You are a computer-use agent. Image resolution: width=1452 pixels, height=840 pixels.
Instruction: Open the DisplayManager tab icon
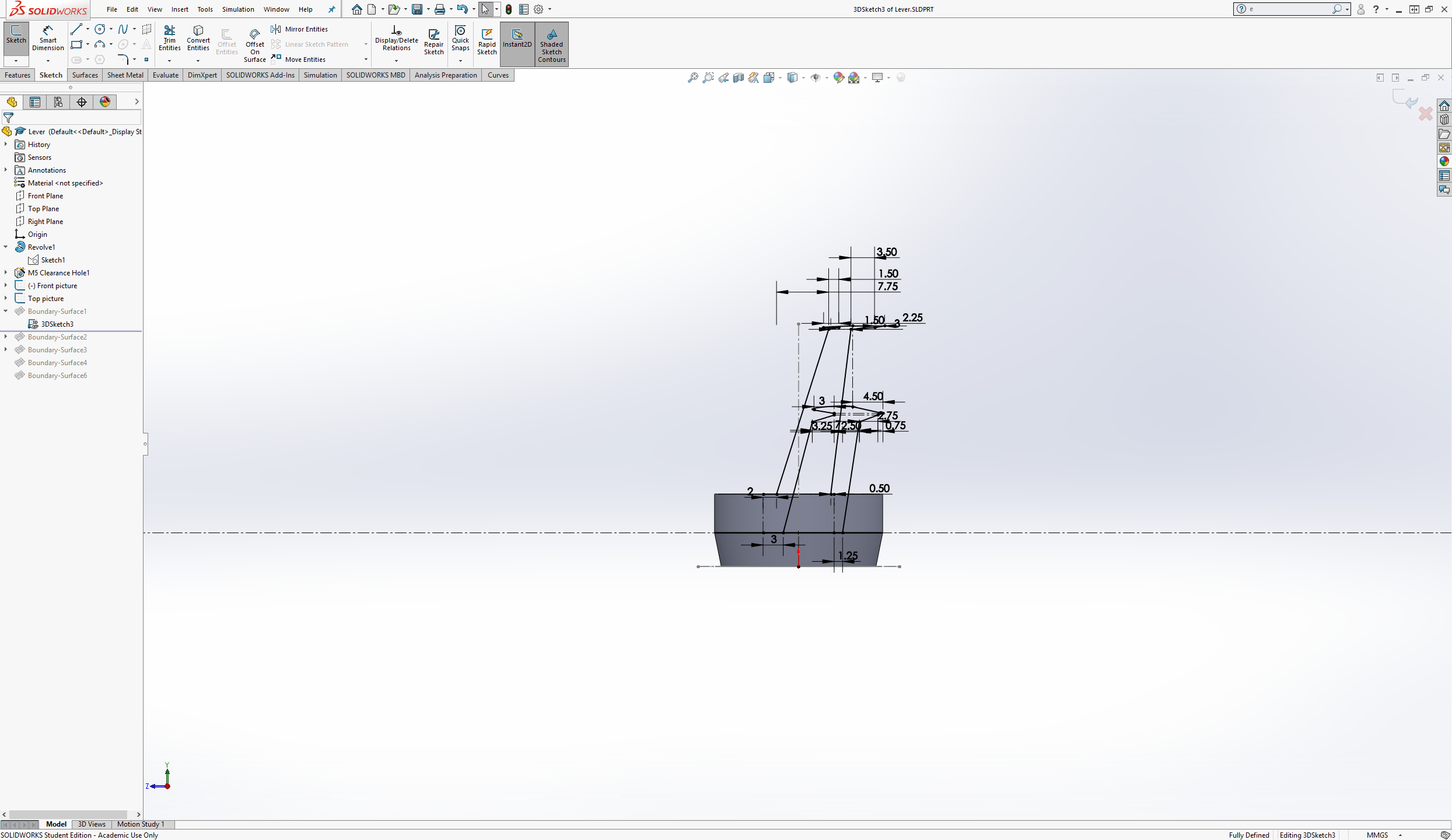(x=105, y=102)
